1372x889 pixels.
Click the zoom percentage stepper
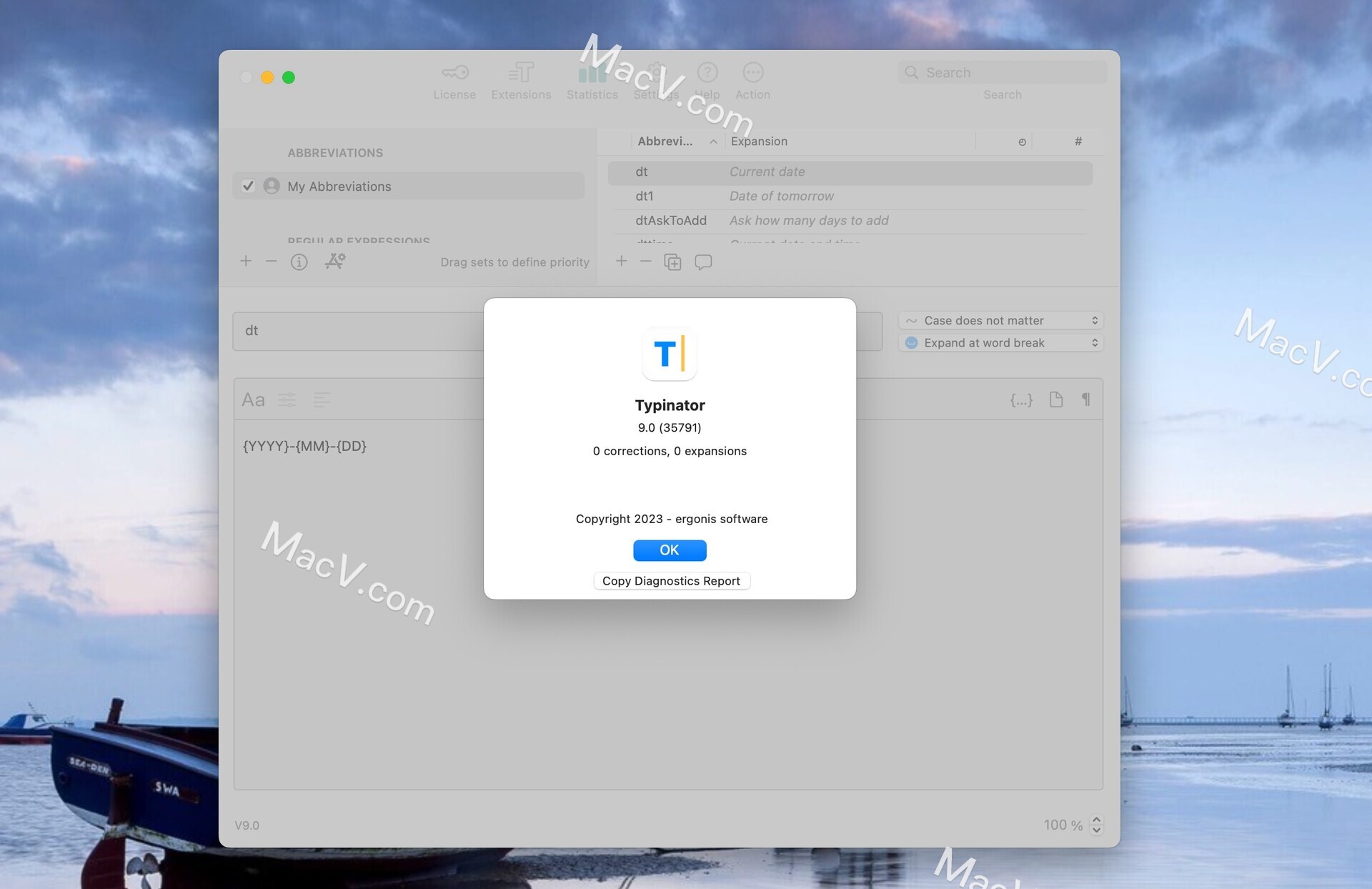point(1097,824)
